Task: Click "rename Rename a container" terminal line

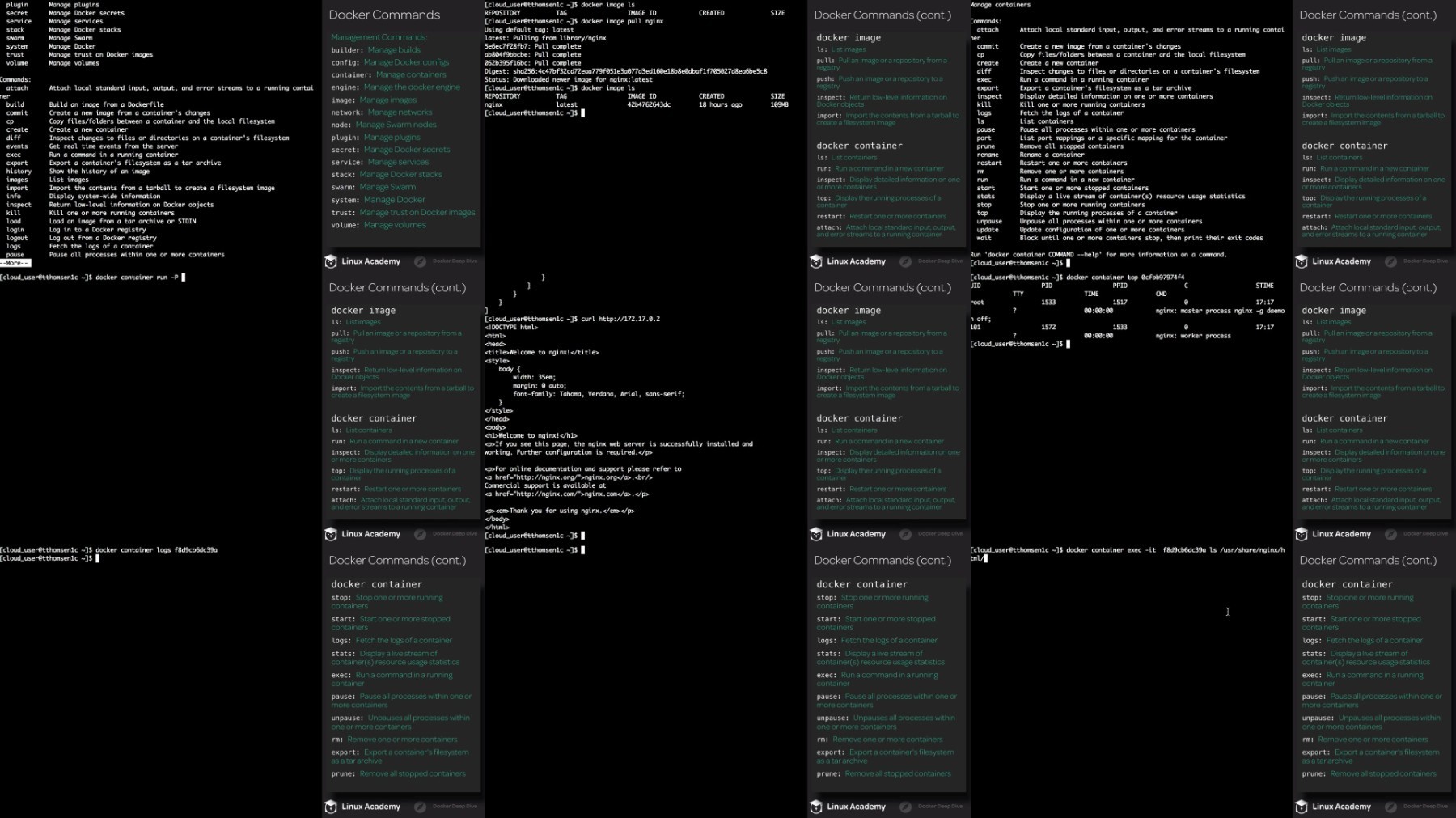Action: (1031, 155)
